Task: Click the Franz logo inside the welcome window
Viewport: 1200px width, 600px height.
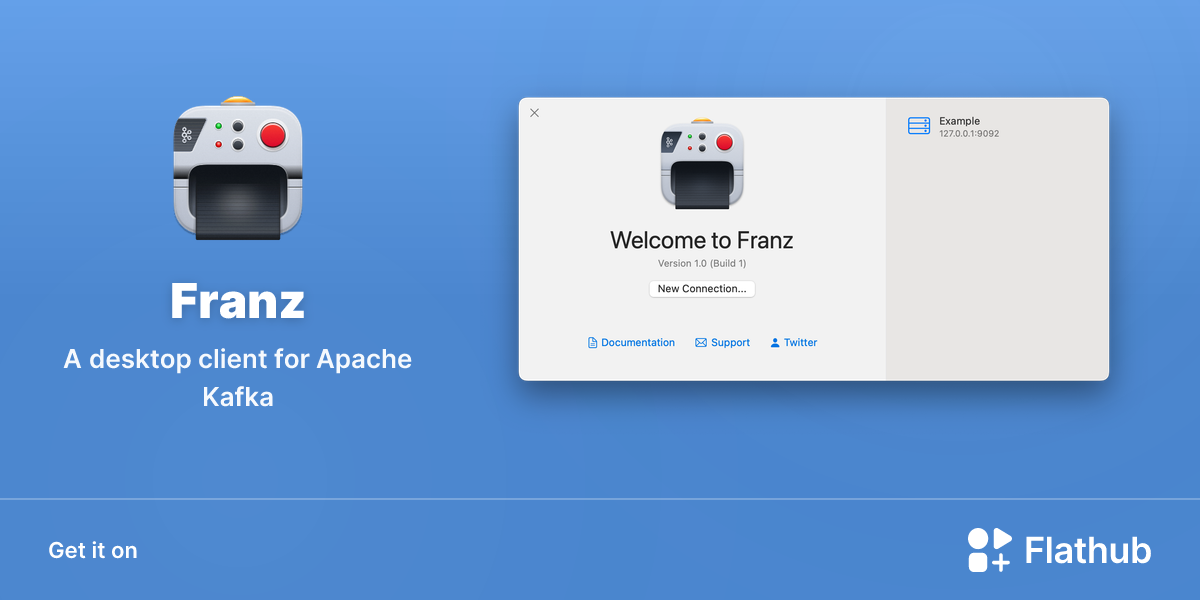Action: 702,163
